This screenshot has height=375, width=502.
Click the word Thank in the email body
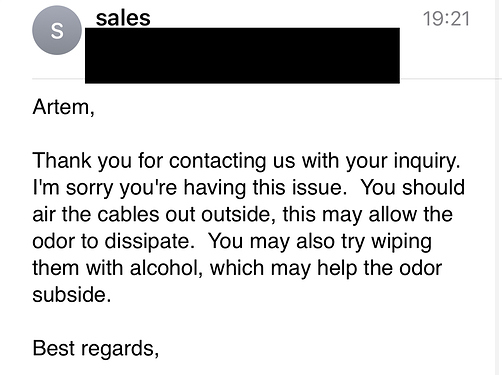tap(62, 161)
